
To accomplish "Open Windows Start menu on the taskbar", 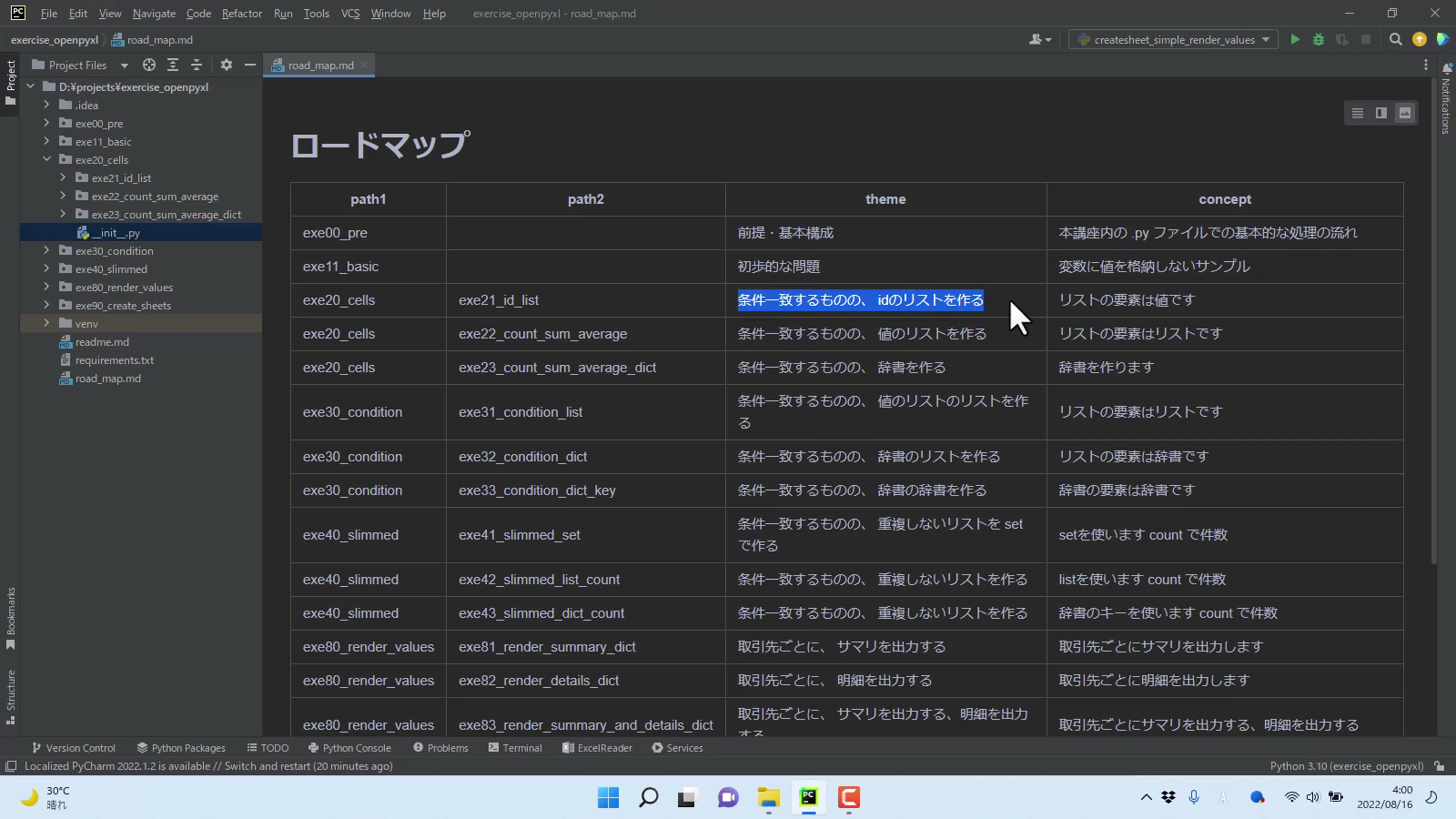I will 608,798.
